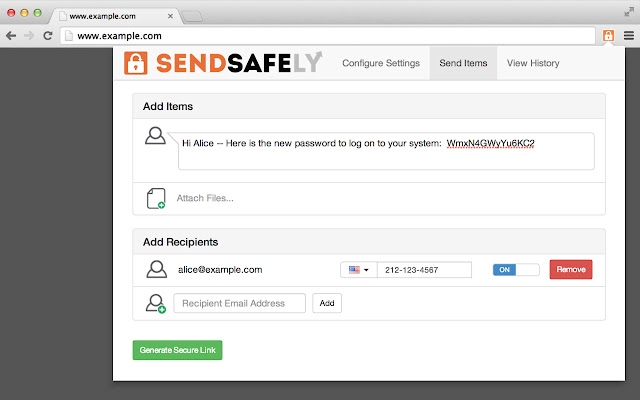This screenshot has height=400, width=640.
Task: Open the Chrome hamburger menu
Action: 628,35
